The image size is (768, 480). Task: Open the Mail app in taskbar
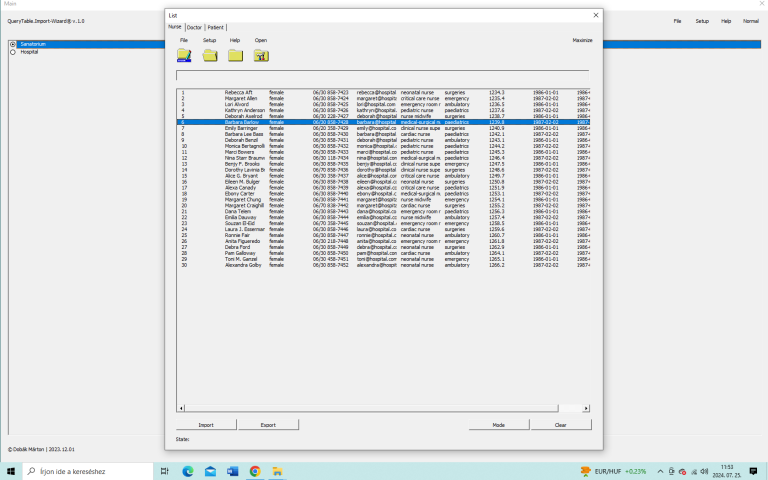[210, 471]
